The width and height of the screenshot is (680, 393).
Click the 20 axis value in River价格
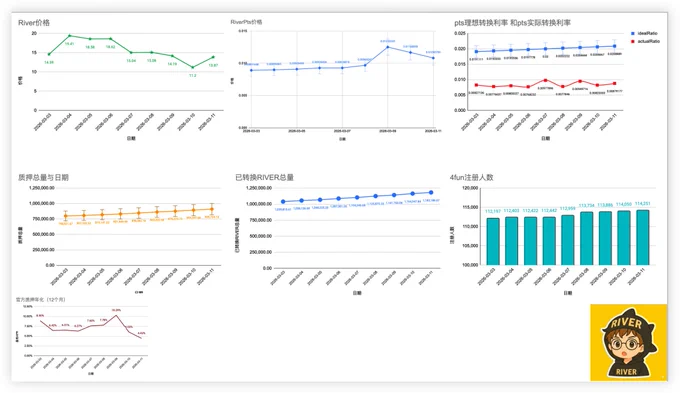(34, 33)
